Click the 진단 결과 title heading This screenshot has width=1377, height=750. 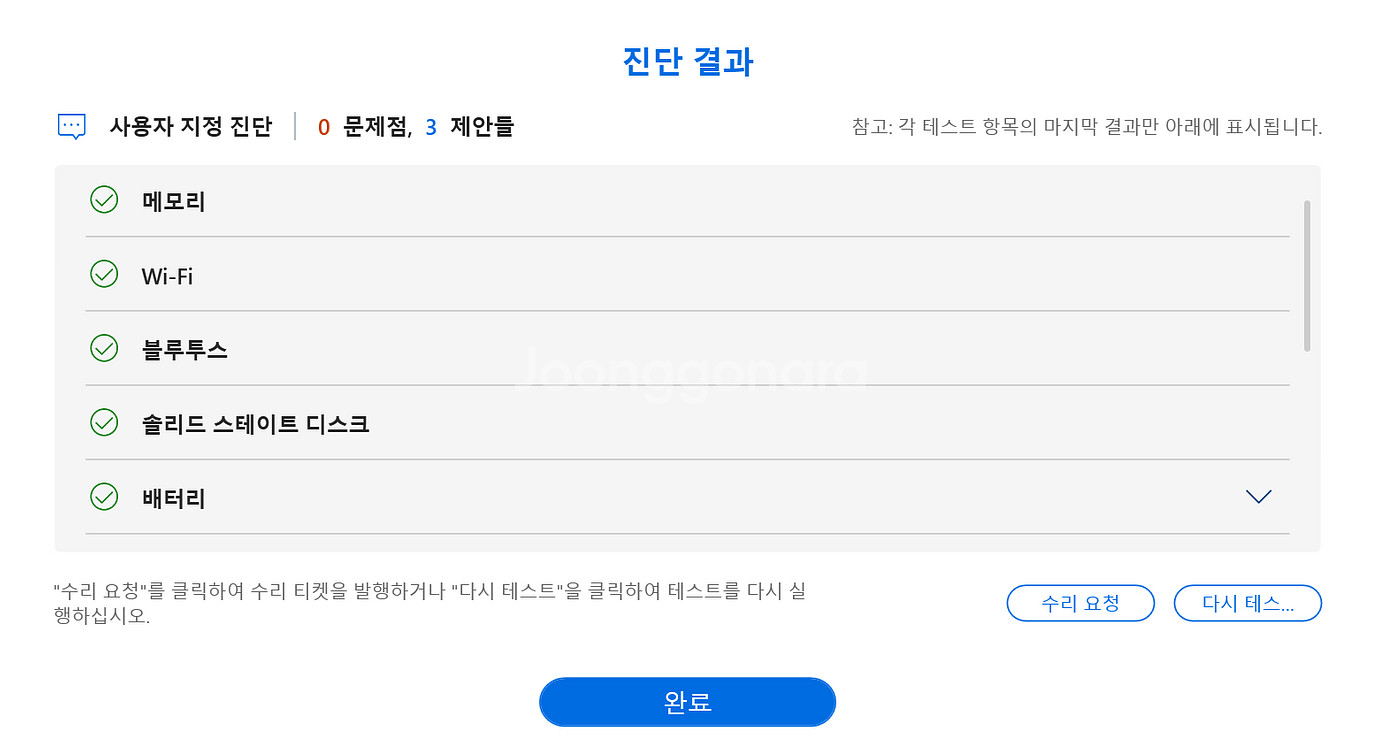pyautogui.click(x=688, y=62)
